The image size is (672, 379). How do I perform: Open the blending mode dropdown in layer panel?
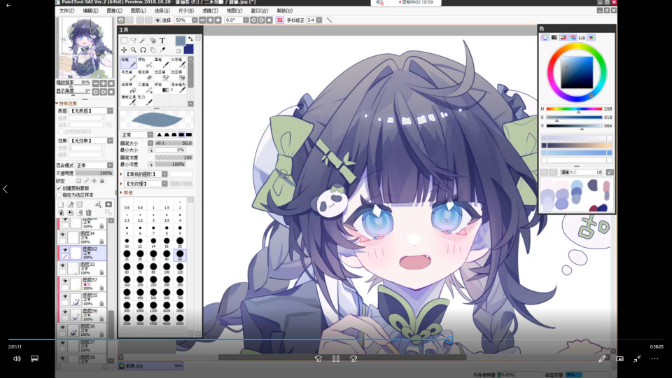[95, 165]
